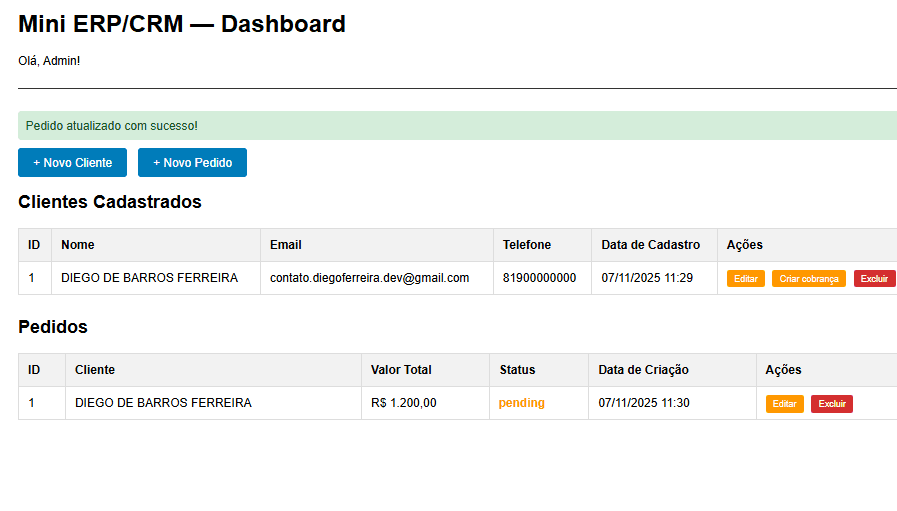Select the client email address cell
Screen dimensions: 897x511
coord(369,278)
